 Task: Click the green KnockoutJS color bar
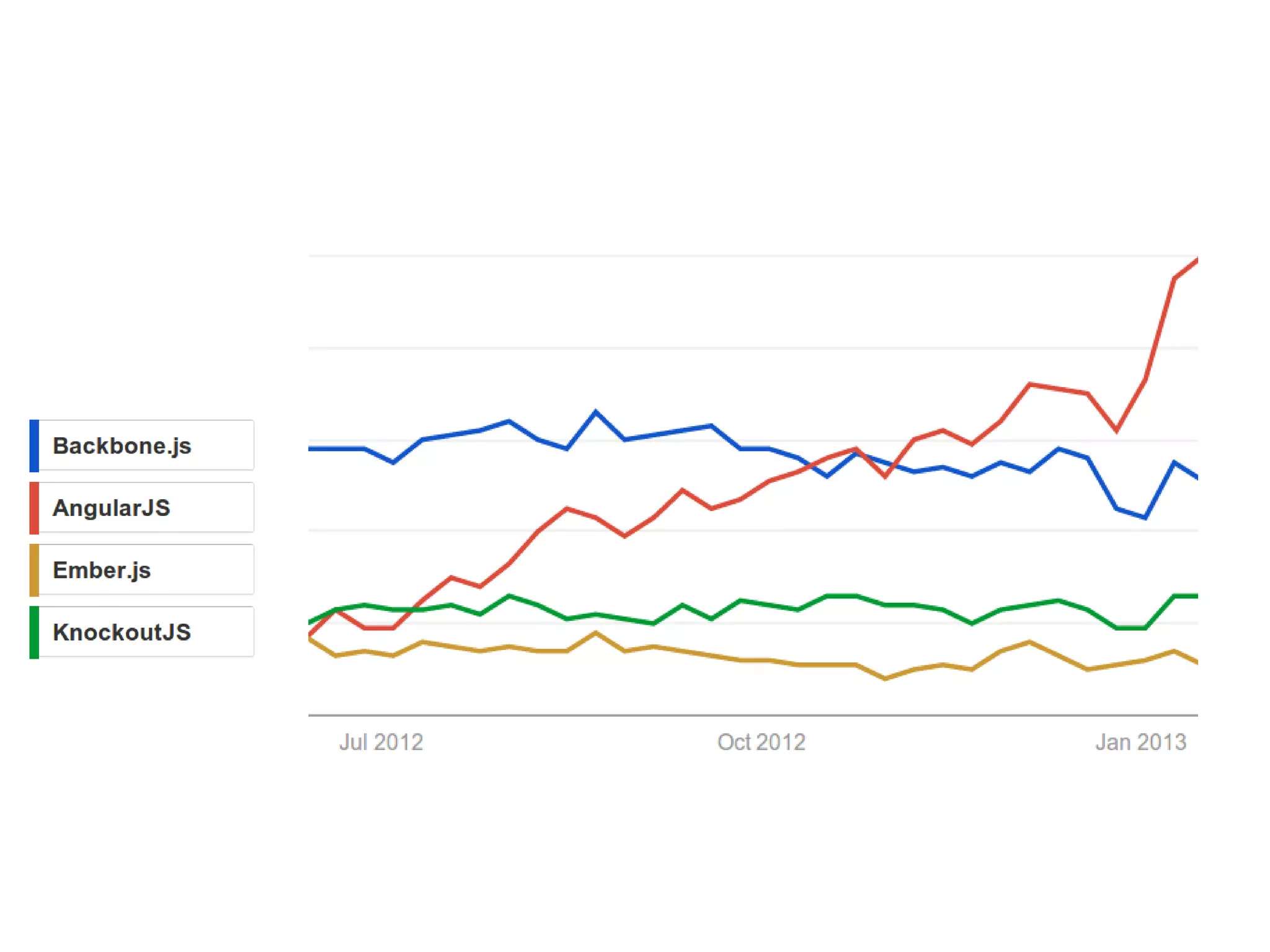[34, 632]
